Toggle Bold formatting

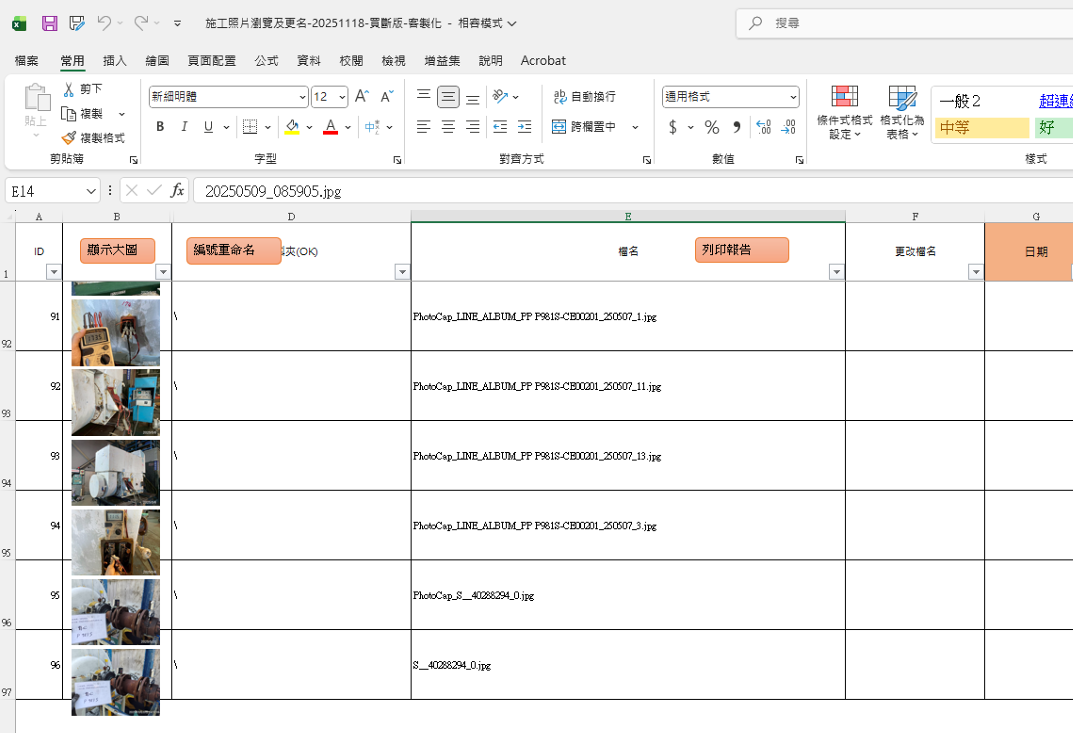click(159, 126)
